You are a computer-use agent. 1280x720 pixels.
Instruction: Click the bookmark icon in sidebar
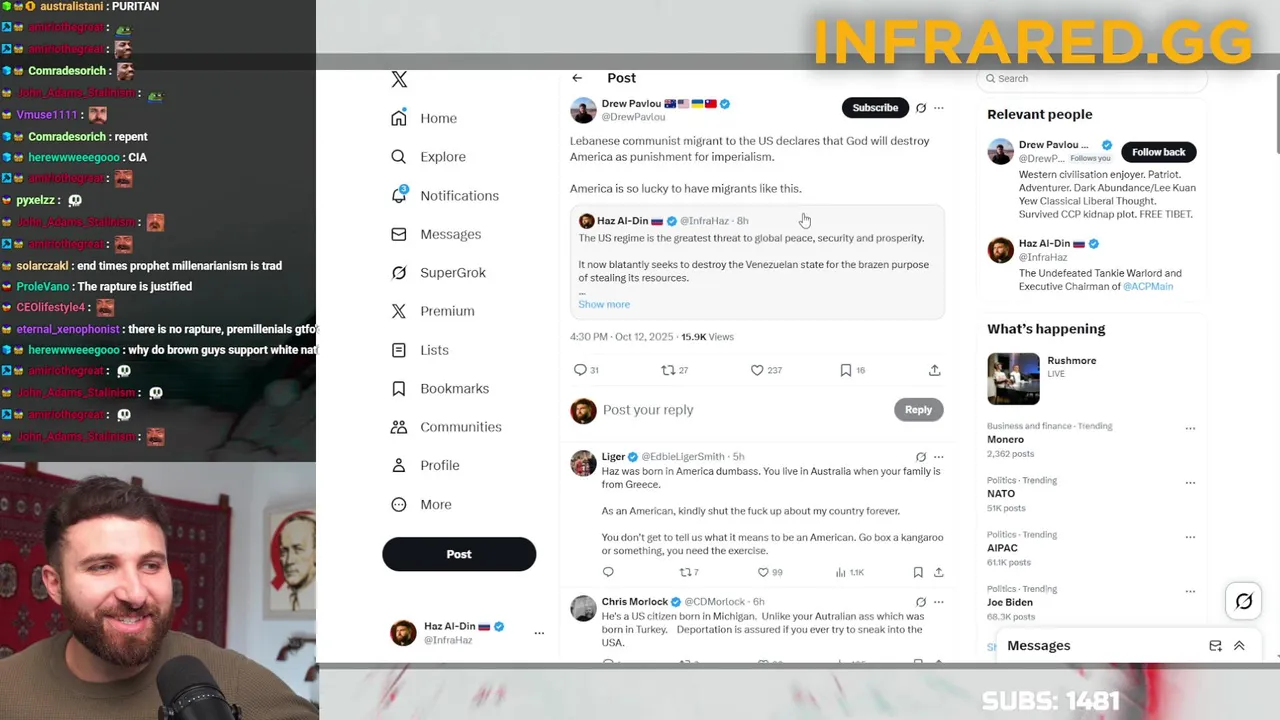click(399, 388)
